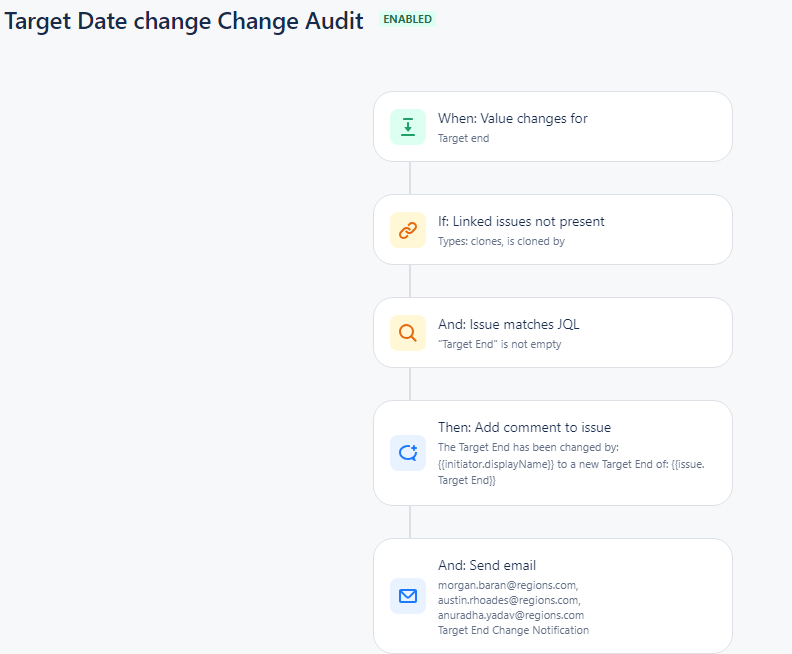Open the And: Send email action
The height and width of the screenshot is (654, 792).
coord(553,596)
